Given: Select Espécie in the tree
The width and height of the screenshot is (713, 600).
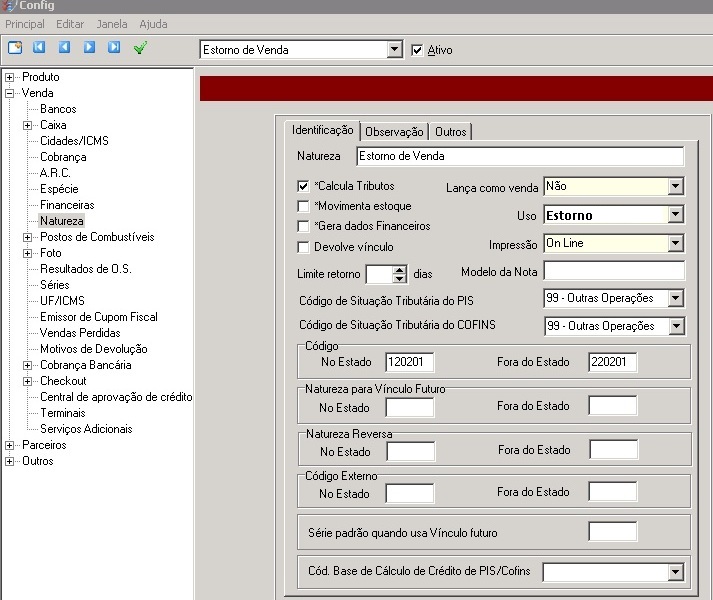Looking at the screenshot, I should (x=59, y=189).
